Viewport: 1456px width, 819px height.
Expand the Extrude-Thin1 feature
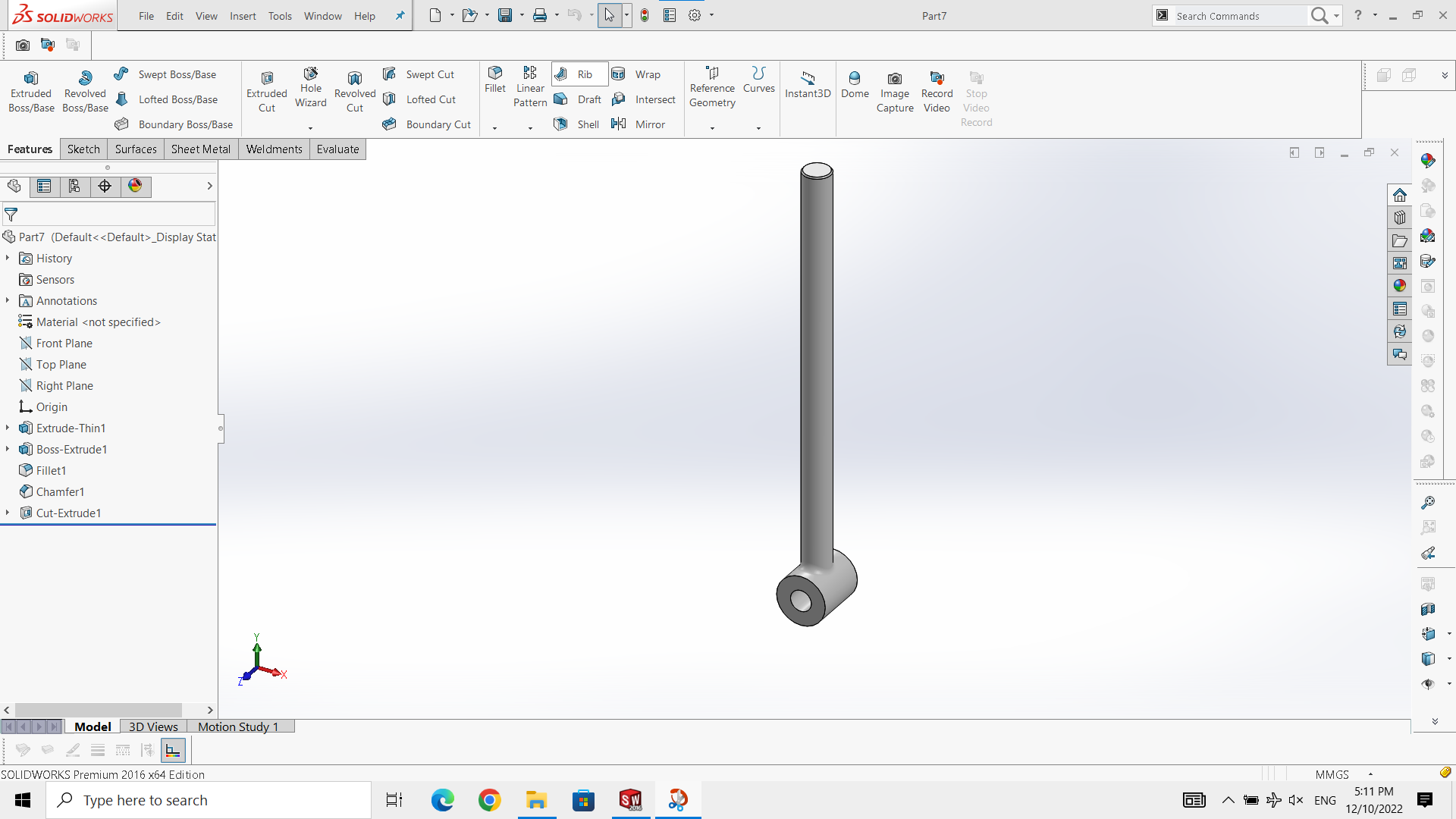click(x=8, y=428)
